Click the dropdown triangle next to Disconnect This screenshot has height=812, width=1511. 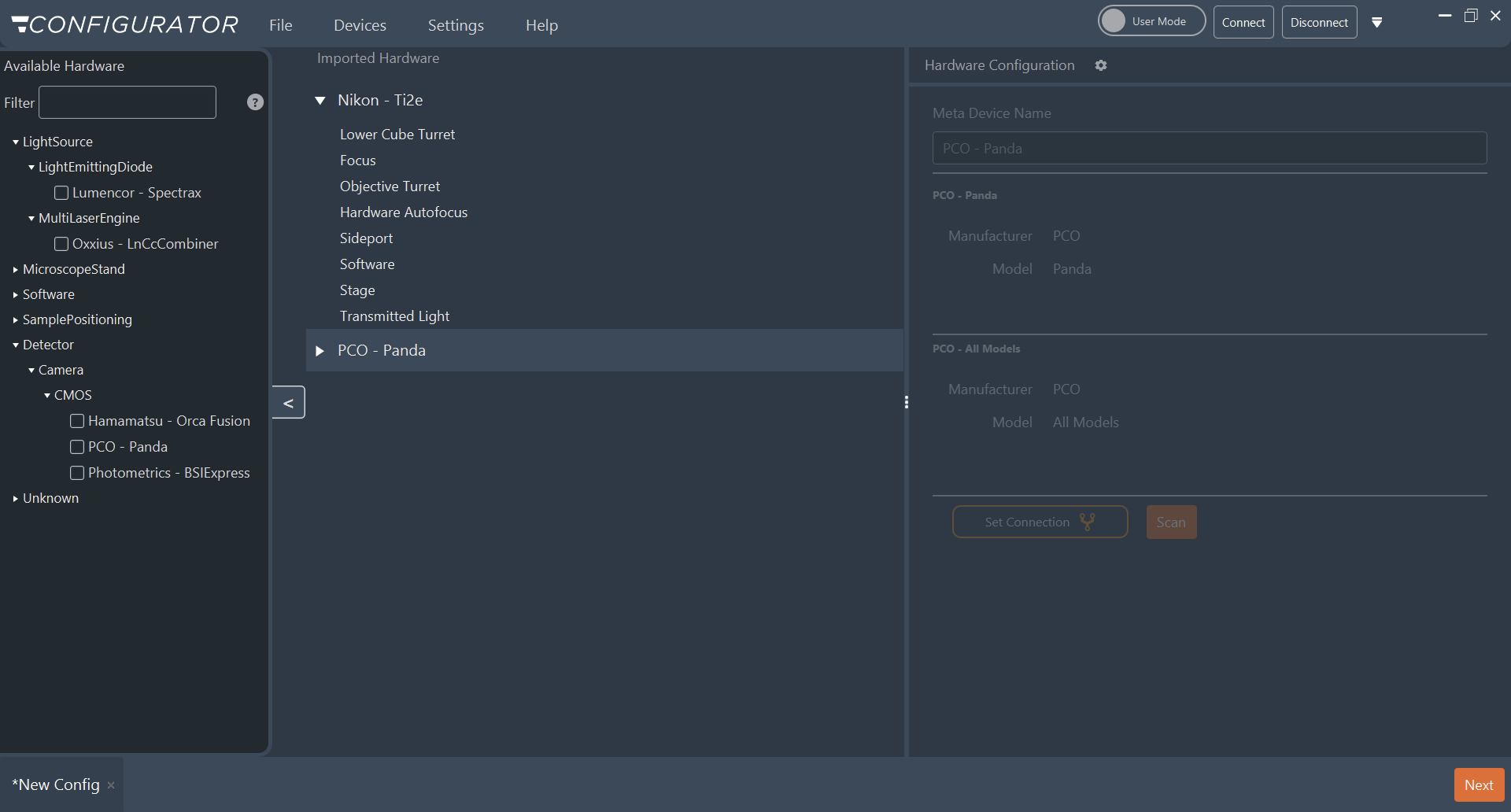click(x=1377, y=23)
